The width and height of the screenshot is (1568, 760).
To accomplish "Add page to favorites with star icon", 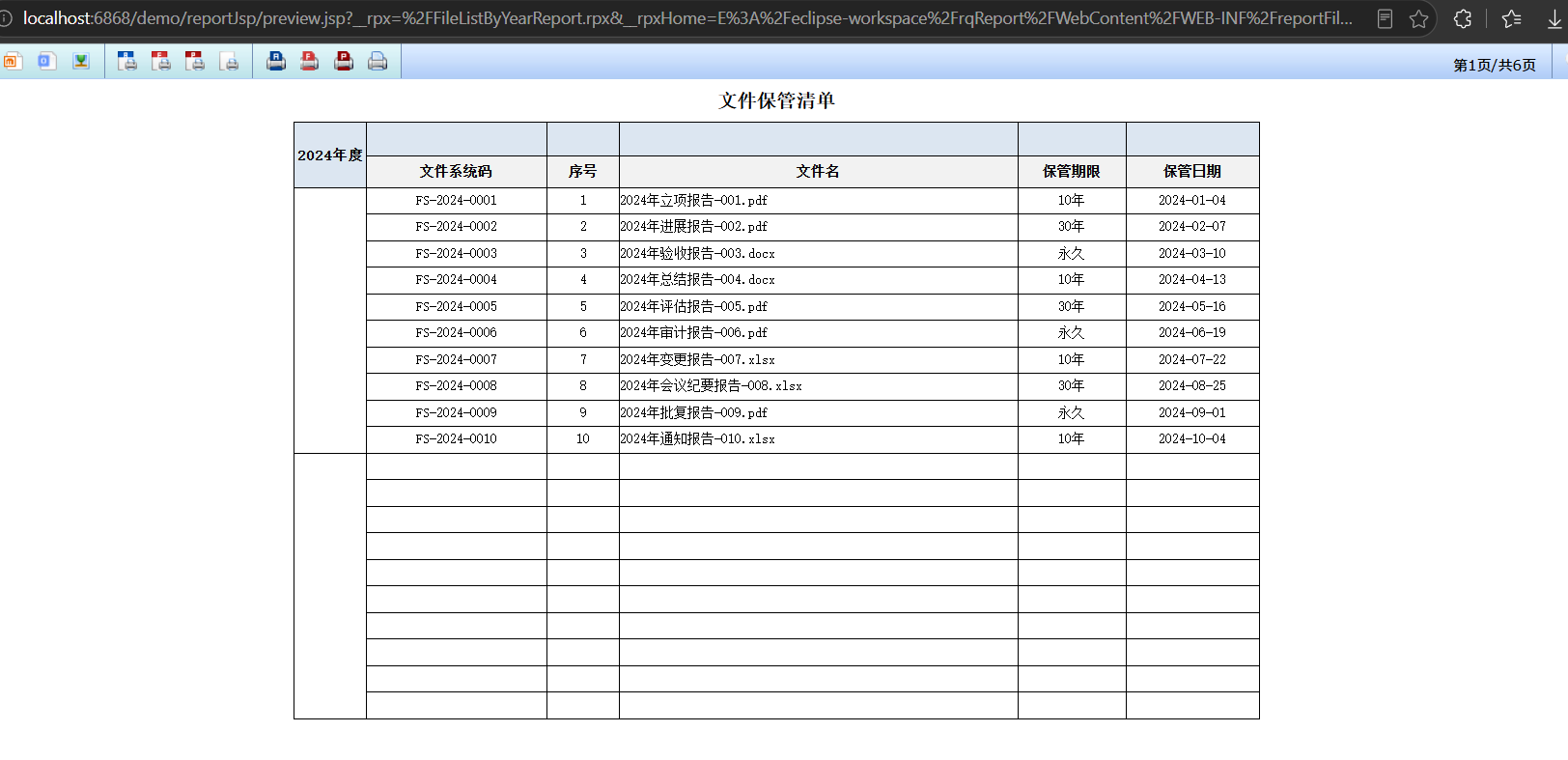I will (1418, 18).
